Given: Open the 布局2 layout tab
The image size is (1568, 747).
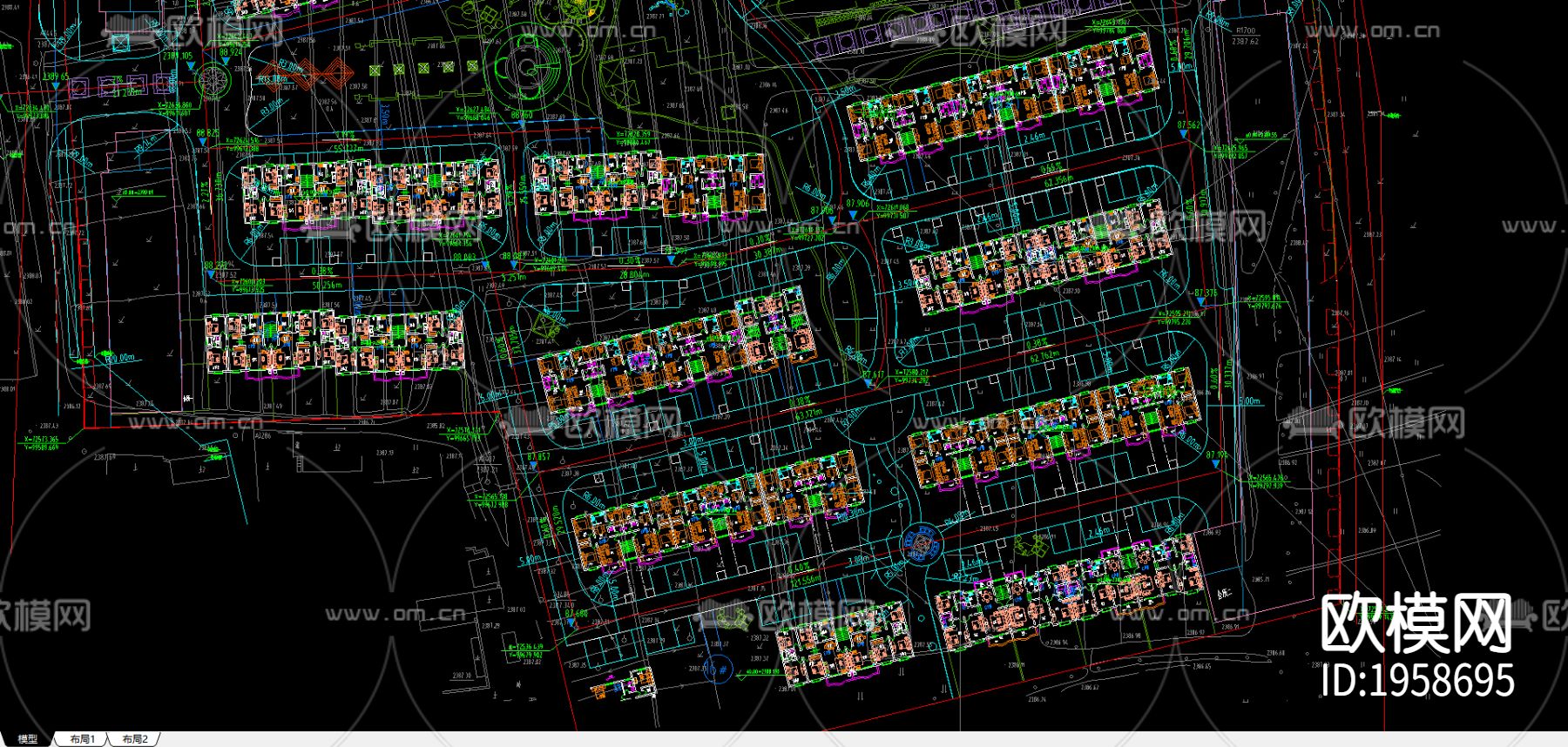Looking at the screenshot, I should click(x=135, y=739).
